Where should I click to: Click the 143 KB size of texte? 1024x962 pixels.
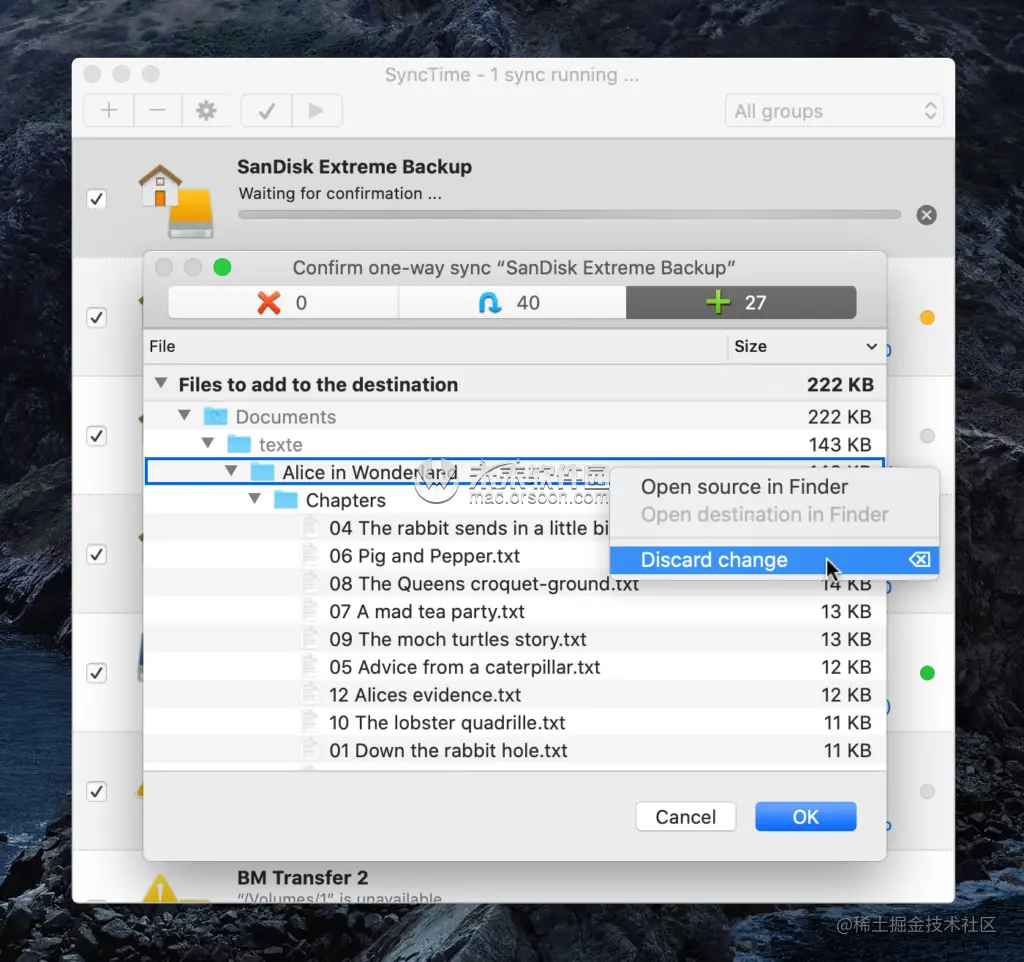pyautogui.click(x=840, y=445)
